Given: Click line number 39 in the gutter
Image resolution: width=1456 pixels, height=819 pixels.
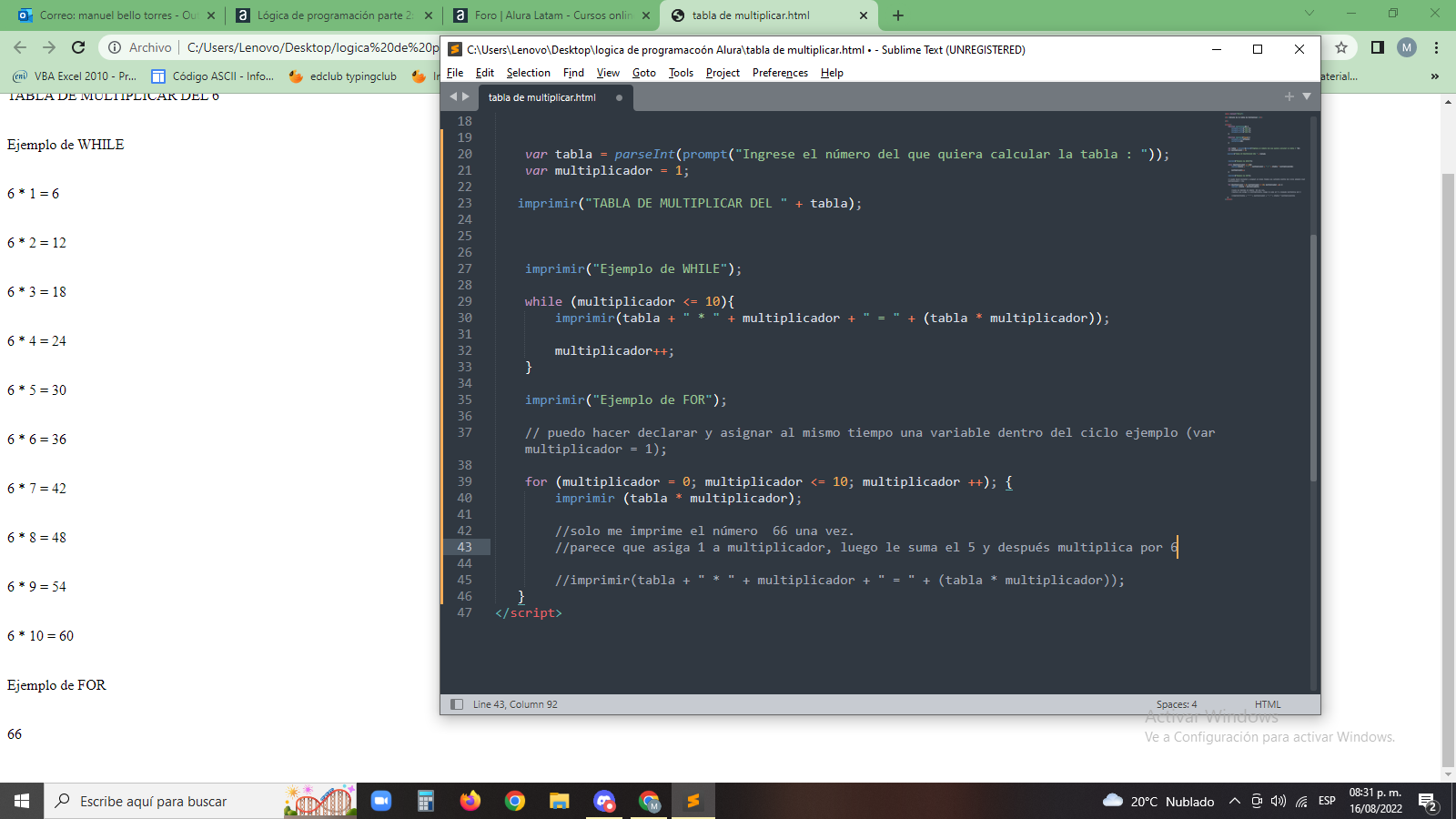Looking at the screenshot, I should tap(464, 481).
